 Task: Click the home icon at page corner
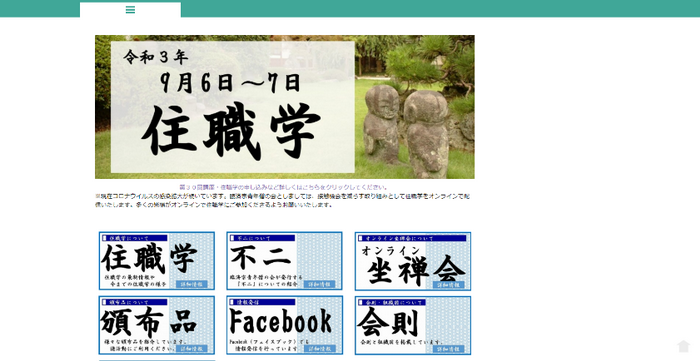click(683, 346)
